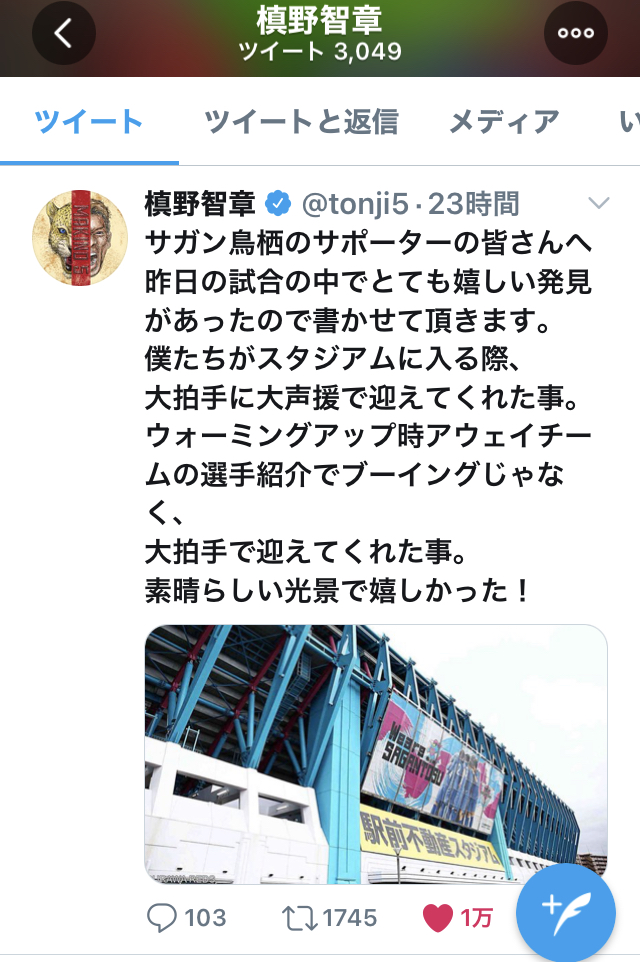Tap the reply speech bubble icon
This screenshot has width=640, height=962.
click(x=161, y=918)
